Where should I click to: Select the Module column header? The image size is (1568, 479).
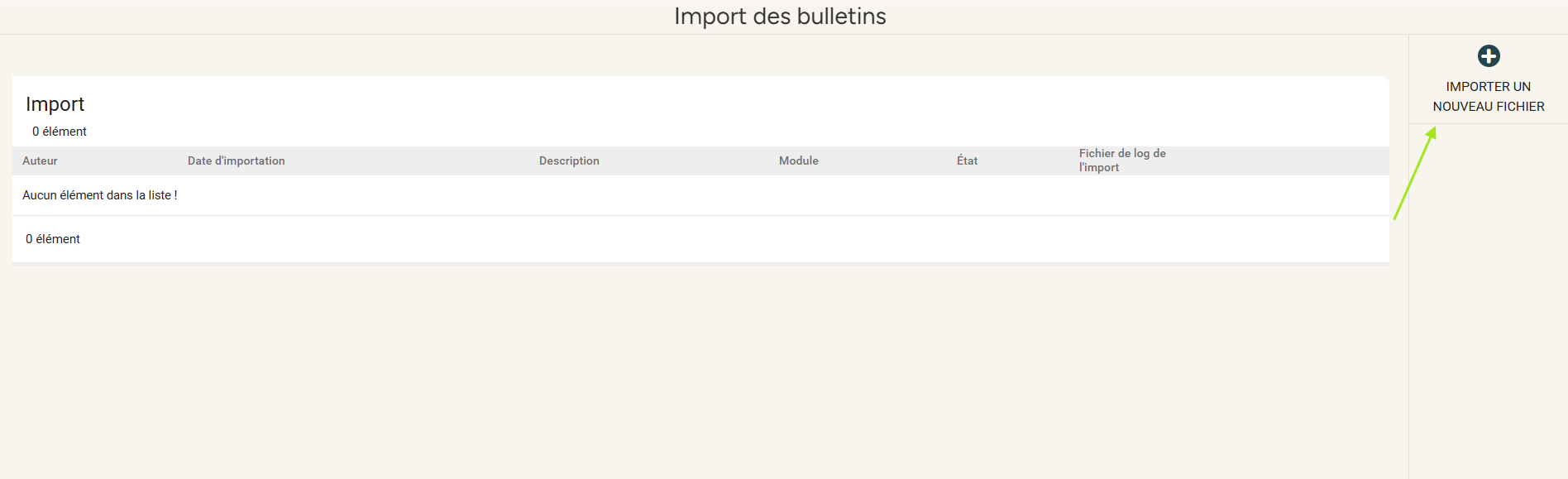point(799,160)
